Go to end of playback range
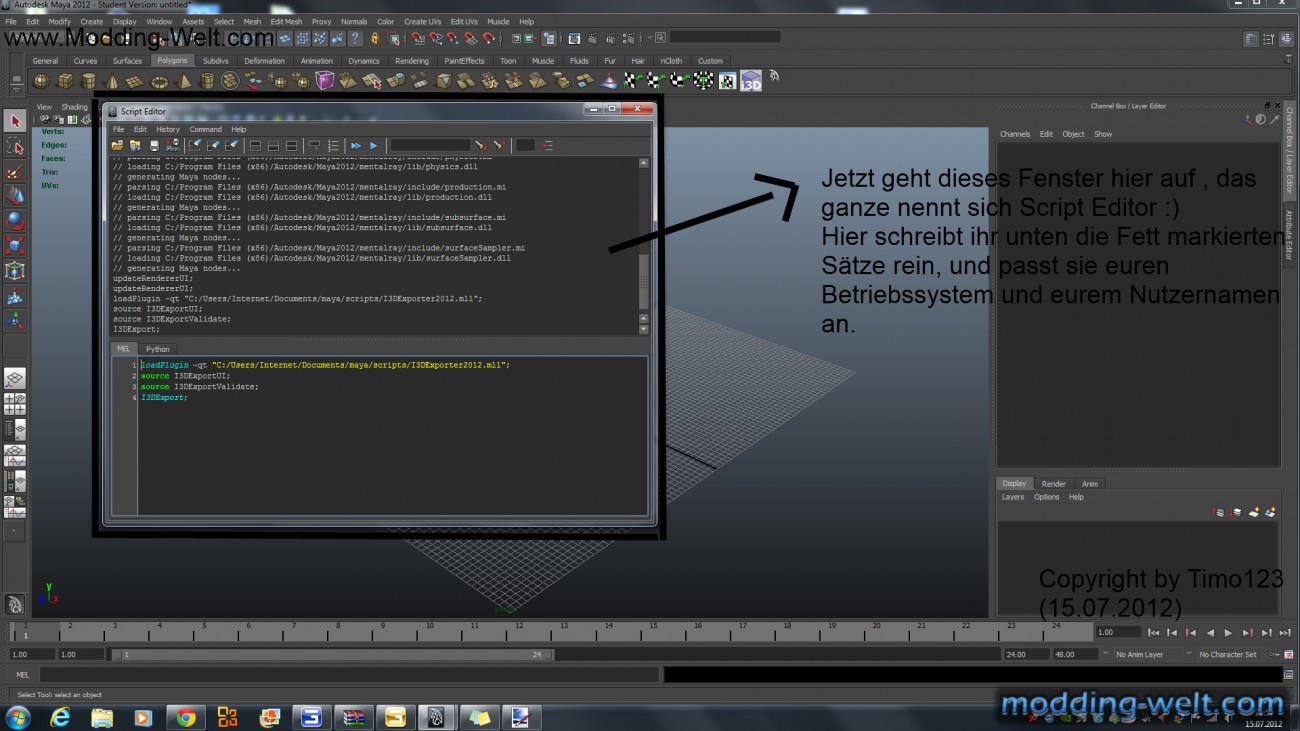The height and width of the screenshot is (731, 1300). tap(1285, 633)
